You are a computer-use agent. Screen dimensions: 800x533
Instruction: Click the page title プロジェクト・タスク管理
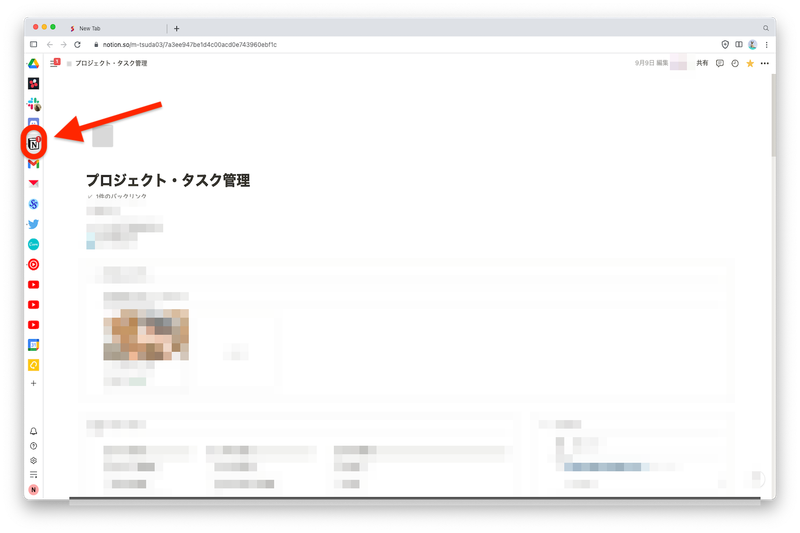168,180
